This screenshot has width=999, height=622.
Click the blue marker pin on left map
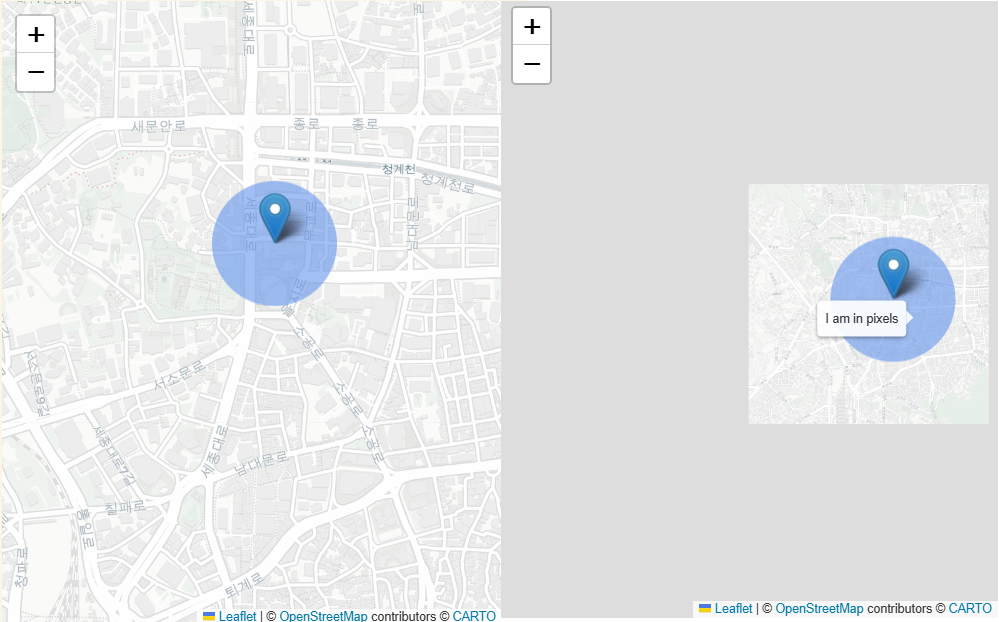tap(275, 217)
